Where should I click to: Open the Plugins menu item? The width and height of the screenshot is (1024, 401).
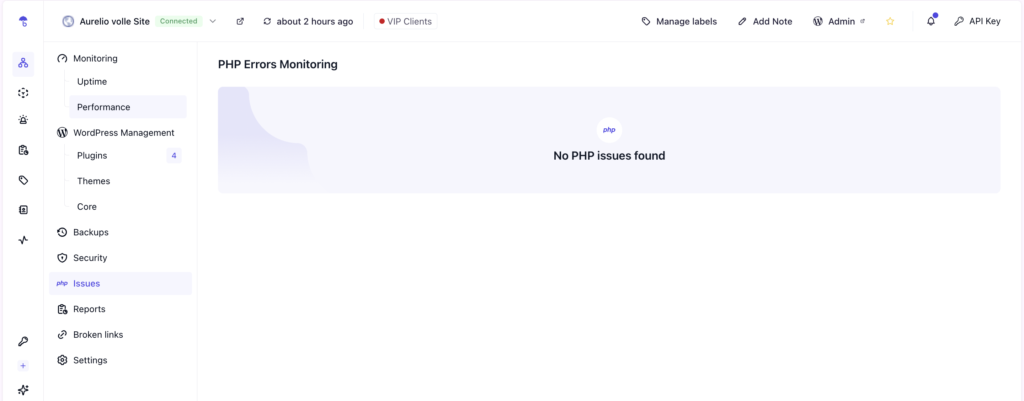click(x=92, y=155)
